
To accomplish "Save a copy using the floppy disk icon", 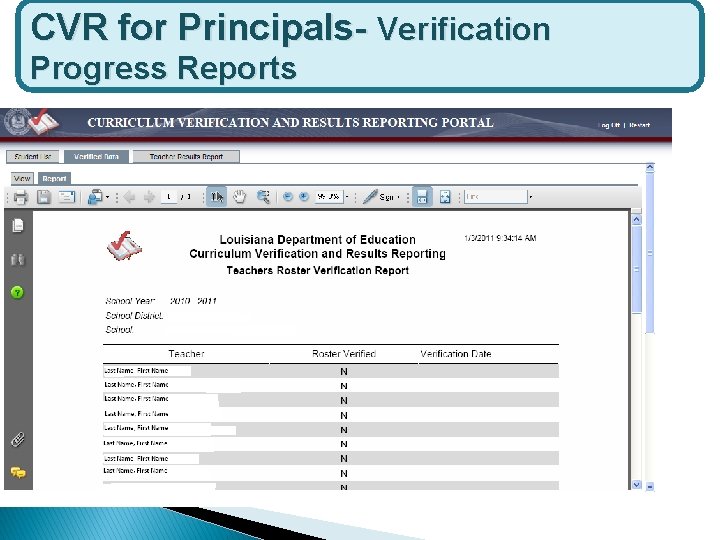I will [x=44, y=197].
